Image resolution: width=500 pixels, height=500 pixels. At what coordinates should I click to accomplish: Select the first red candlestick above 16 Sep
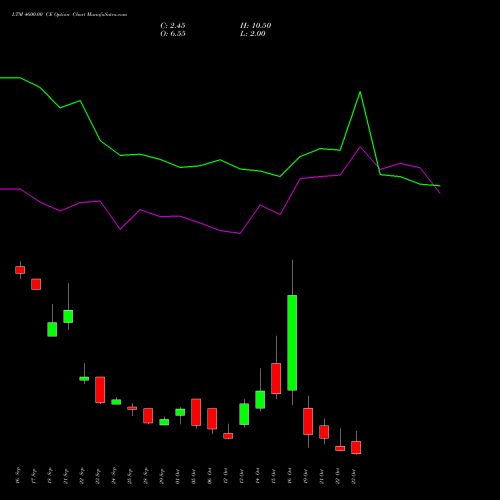click(x=20, y=270)
